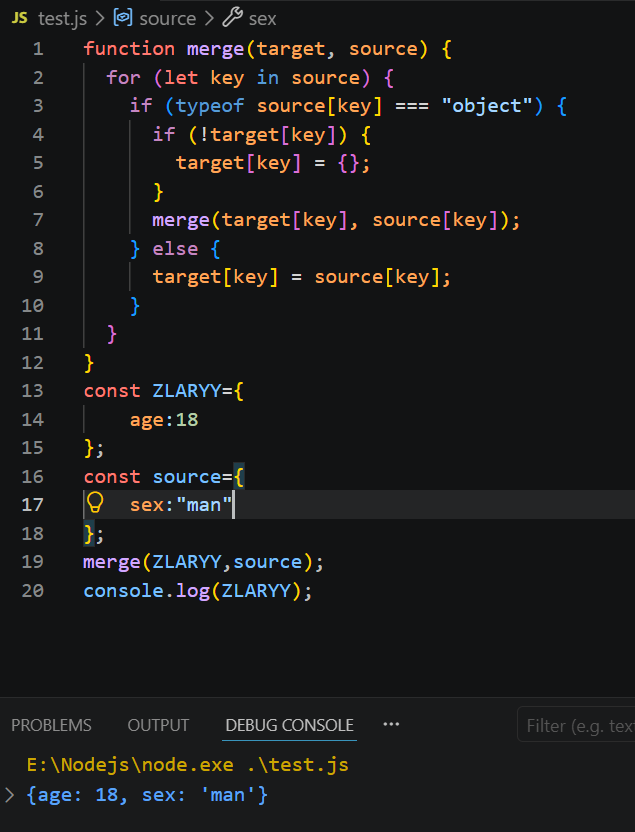This screenshot has width=635, height=832.
Task: Open the panel overflow ellipsis menu
Action: (x=392, y=724)
